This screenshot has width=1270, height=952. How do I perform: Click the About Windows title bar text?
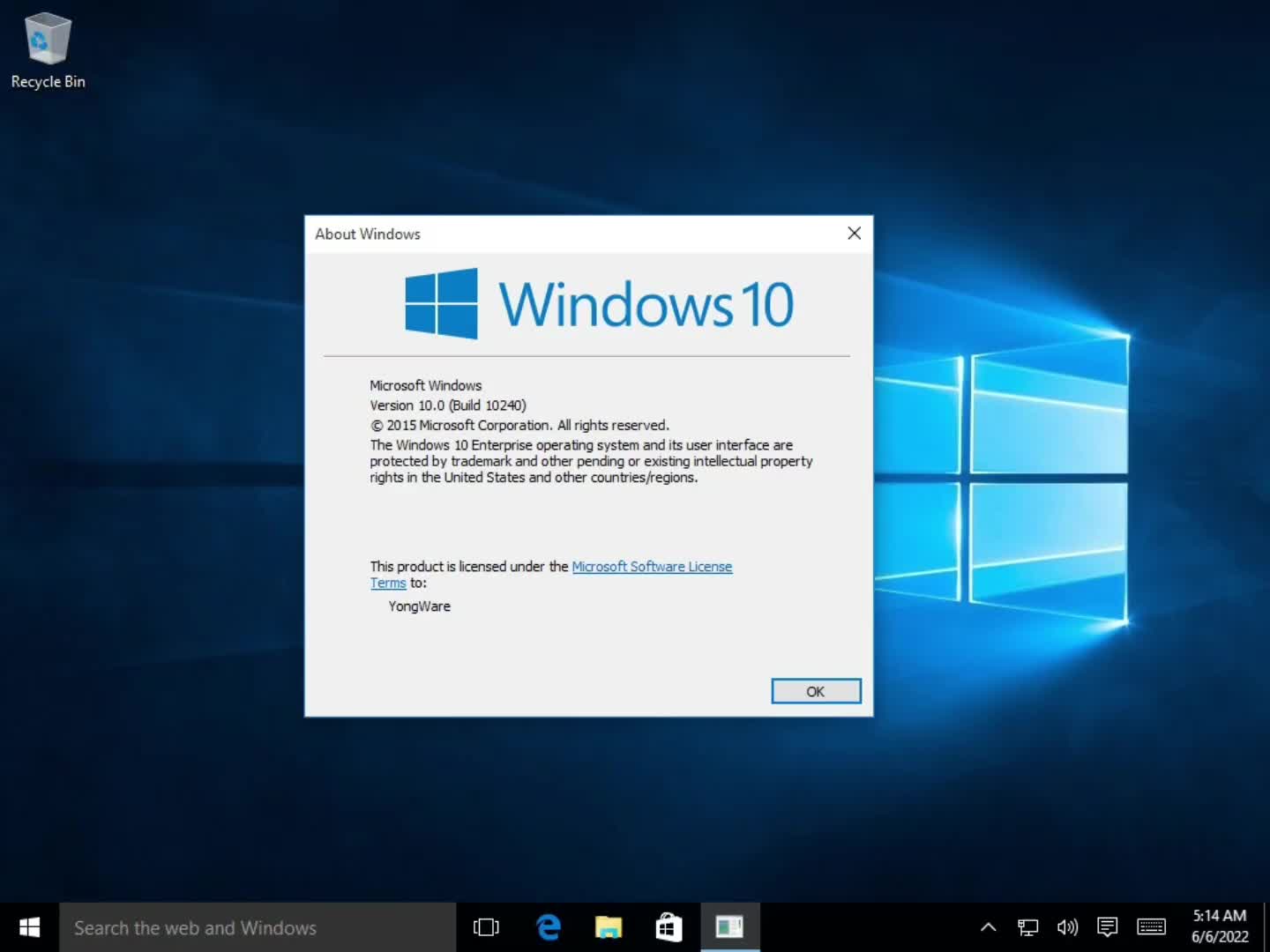[x=368, y=234]
